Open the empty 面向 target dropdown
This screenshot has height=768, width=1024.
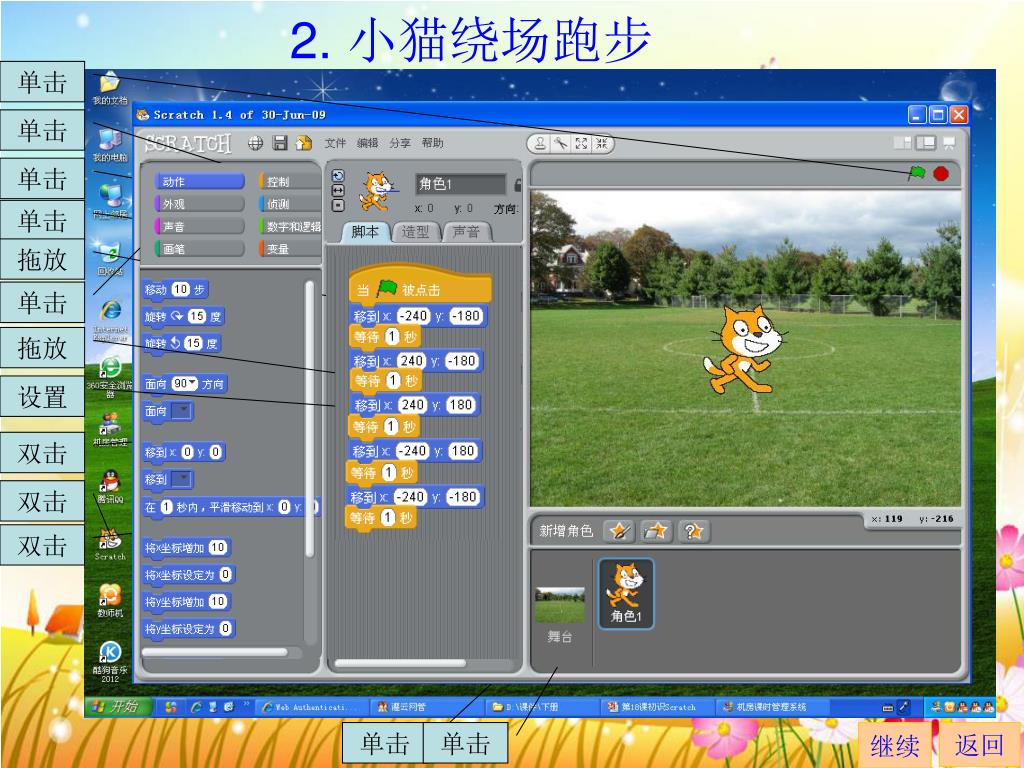click(x=182, y=411)
